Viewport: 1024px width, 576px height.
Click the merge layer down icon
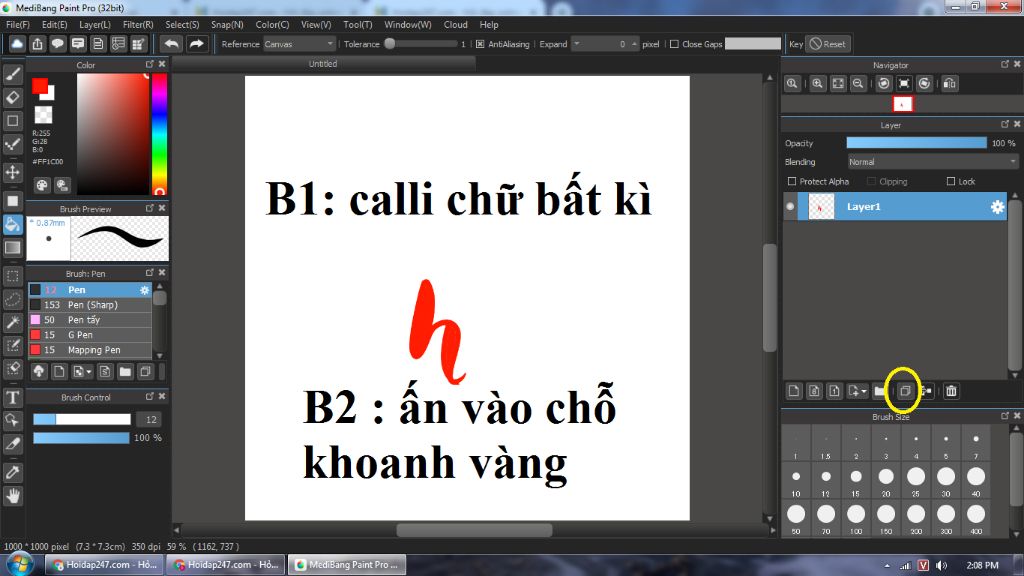pos(927,391)
